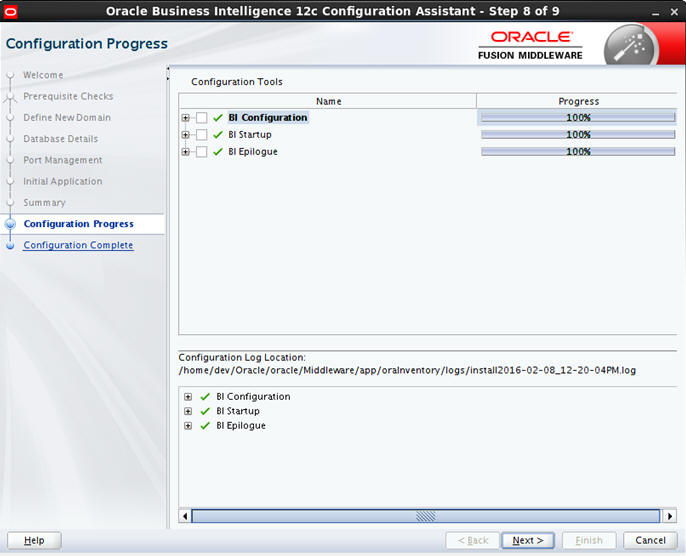686x556 pixels.
Task: Toggle the BI Configuration checkbox
Action: click(201, 118)
